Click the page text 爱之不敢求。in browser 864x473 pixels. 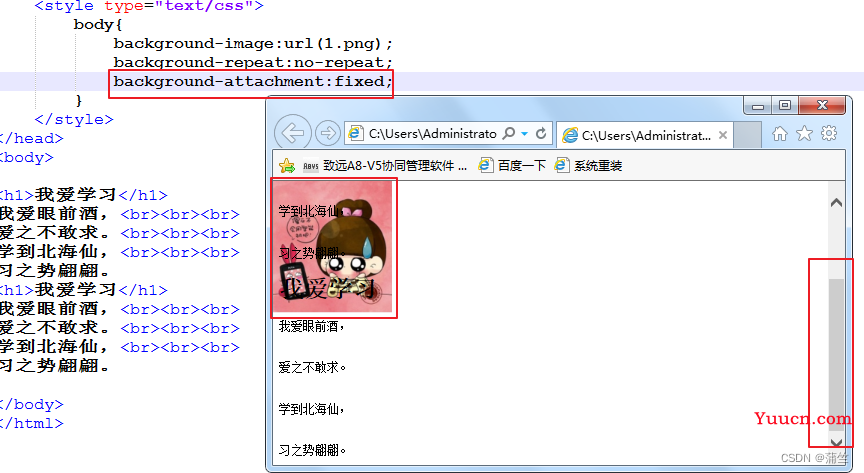(x=312, y=368)
